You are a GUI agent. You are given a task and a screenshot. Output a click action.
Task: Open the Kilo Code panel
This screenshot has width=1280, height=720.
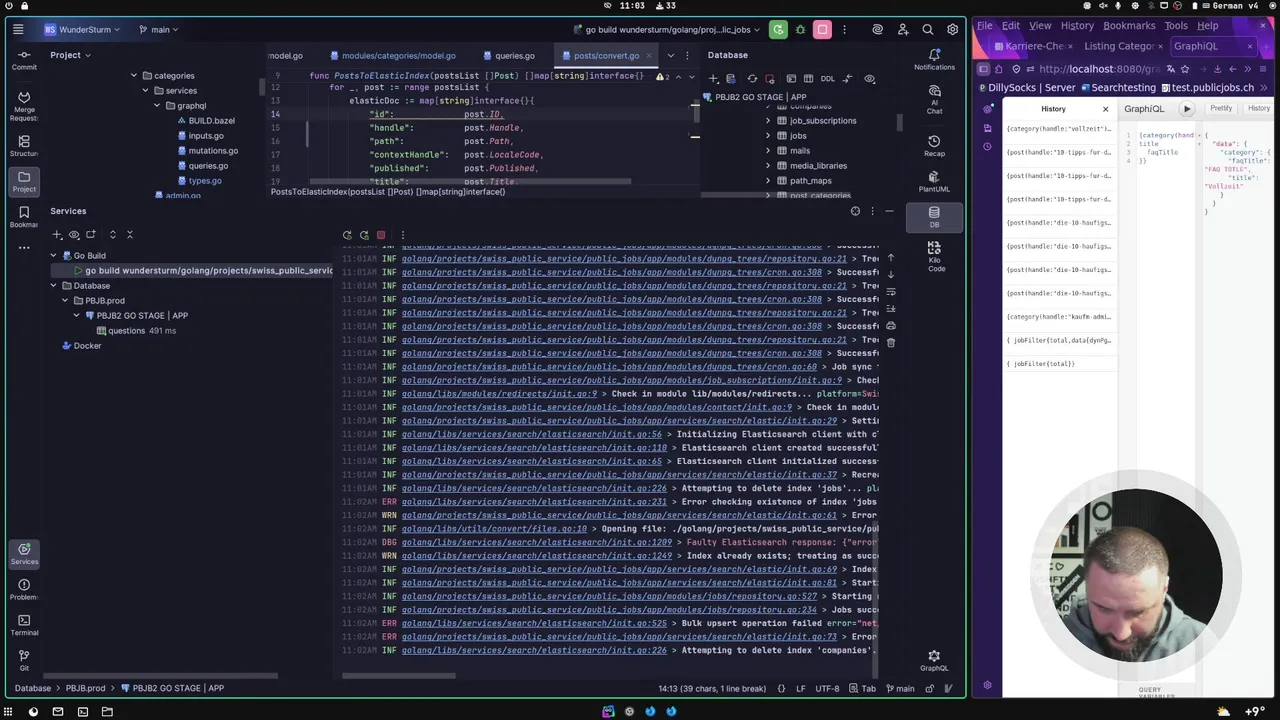click(x=934, y=256)
